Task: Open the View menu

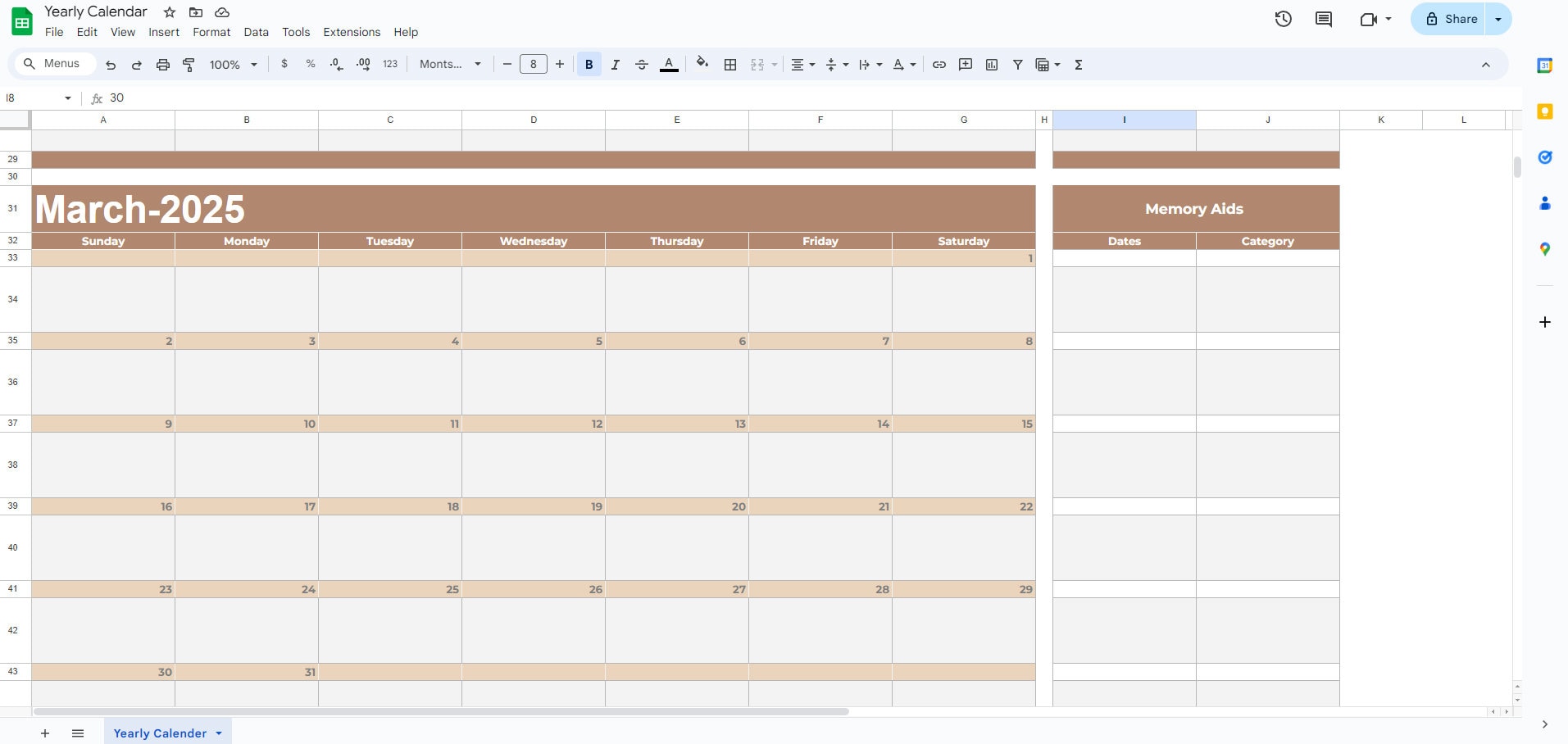Action: click(123, 32)
